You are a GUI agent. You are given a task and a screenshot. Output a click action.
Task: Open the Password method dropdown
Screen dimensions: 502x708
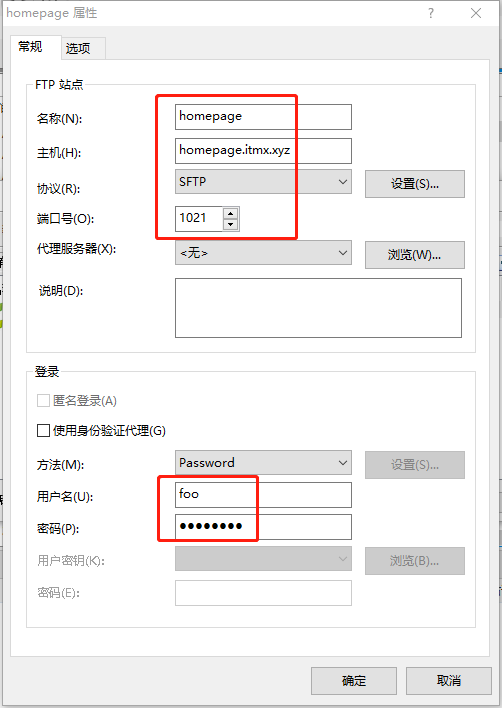[263, 462]
